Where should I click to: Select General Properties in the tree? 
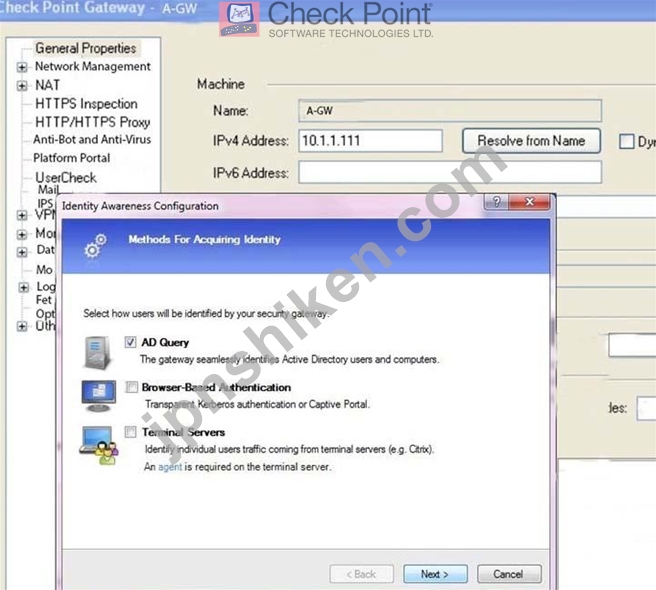pos(86,48)
